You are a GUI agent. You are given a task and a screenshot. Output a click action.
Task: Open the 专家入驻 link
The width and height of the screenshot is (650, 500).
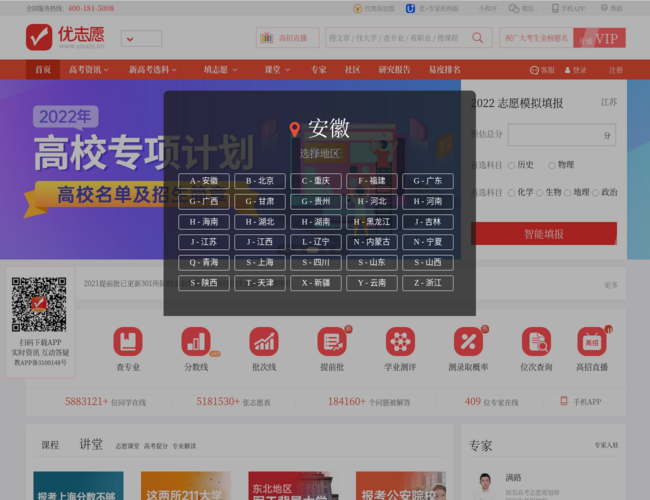point(606,445)
